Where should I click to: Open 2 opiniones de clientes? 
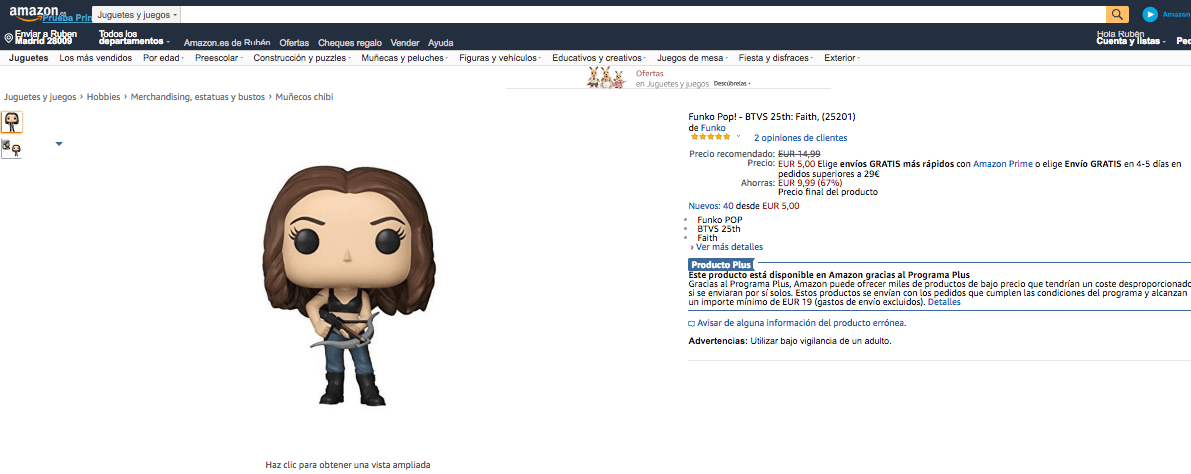pyautogui.click(x=801, y=137)
